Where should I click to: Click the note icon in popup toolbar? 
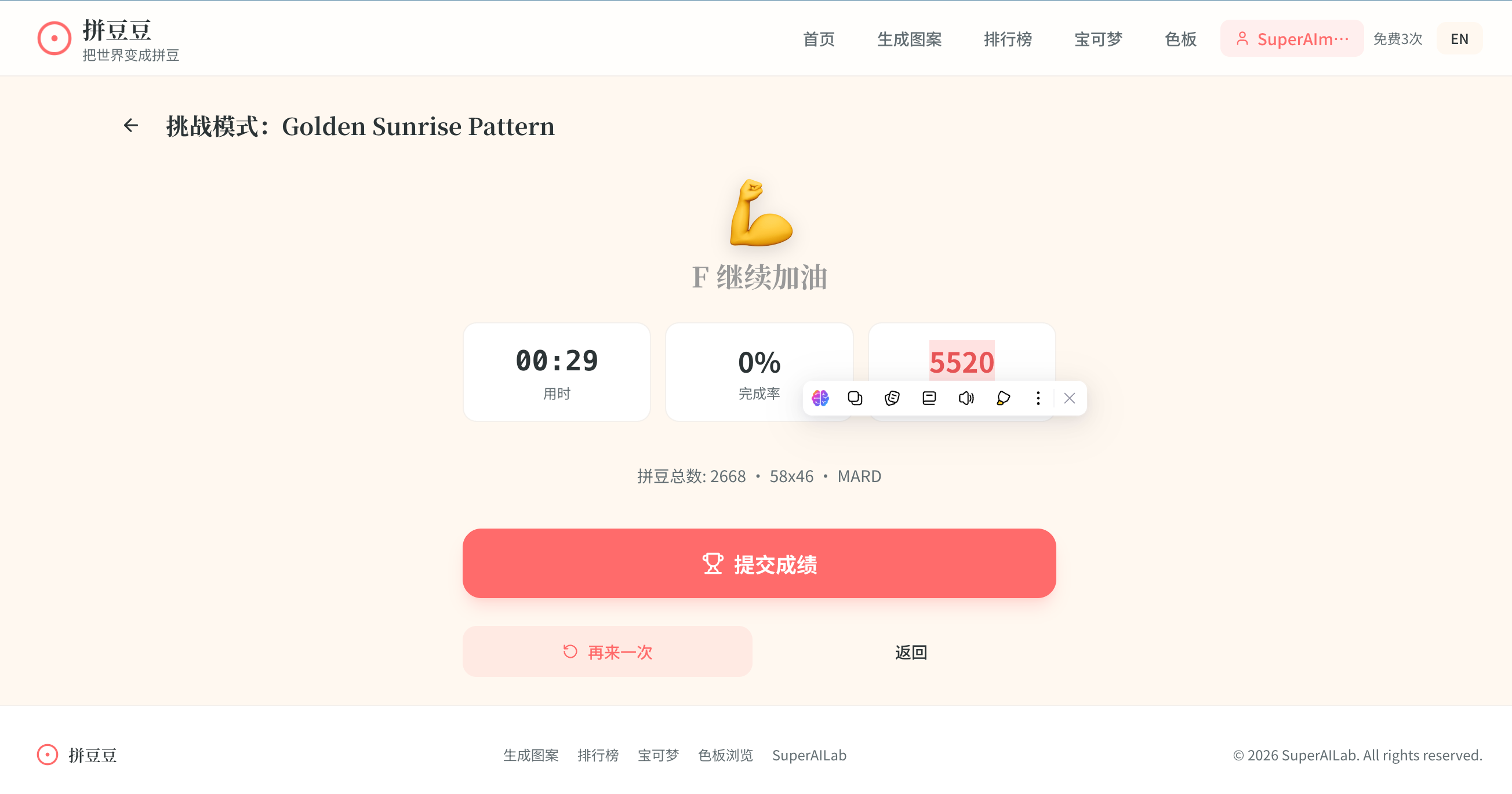[x=929, y=399]
